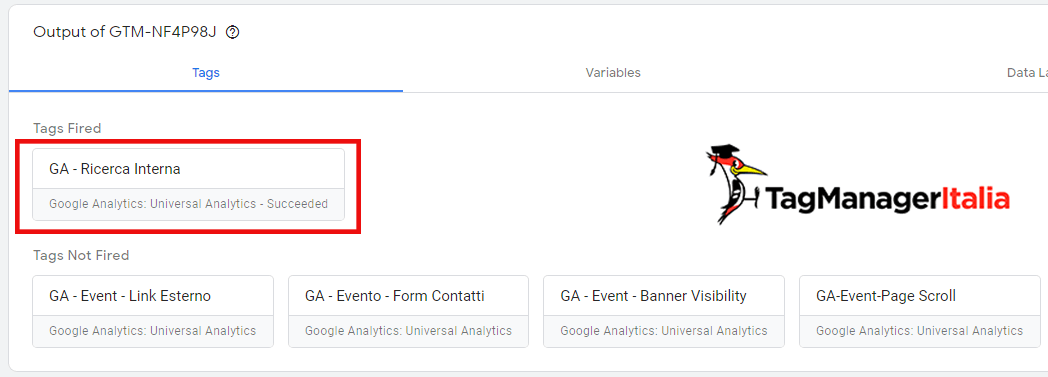The image size is (1048, 377).
Task: Select GA - Evento - Form Contatti tag
Action: click(x=408, y=311)
